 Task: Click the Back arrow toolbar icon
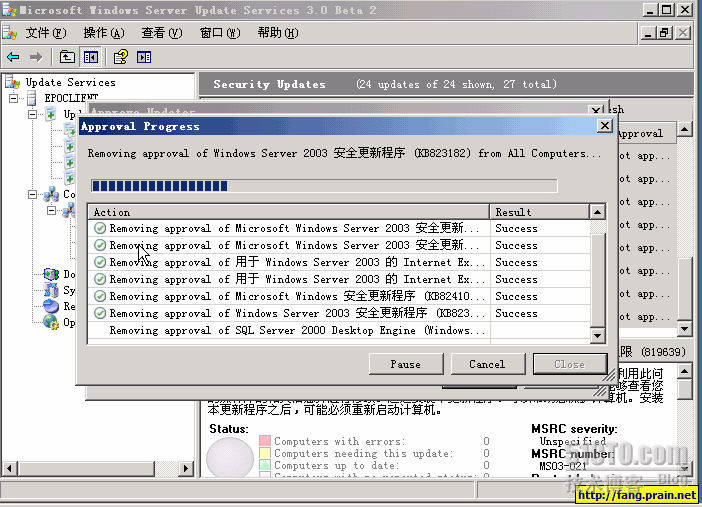pos(13,57)
